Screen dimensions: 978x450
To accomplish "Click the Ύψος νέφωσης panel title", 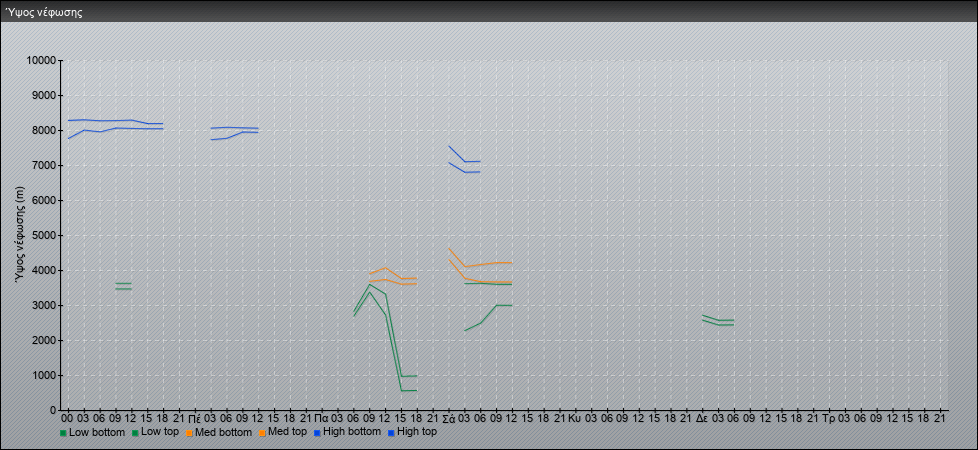I will (43, 12).
